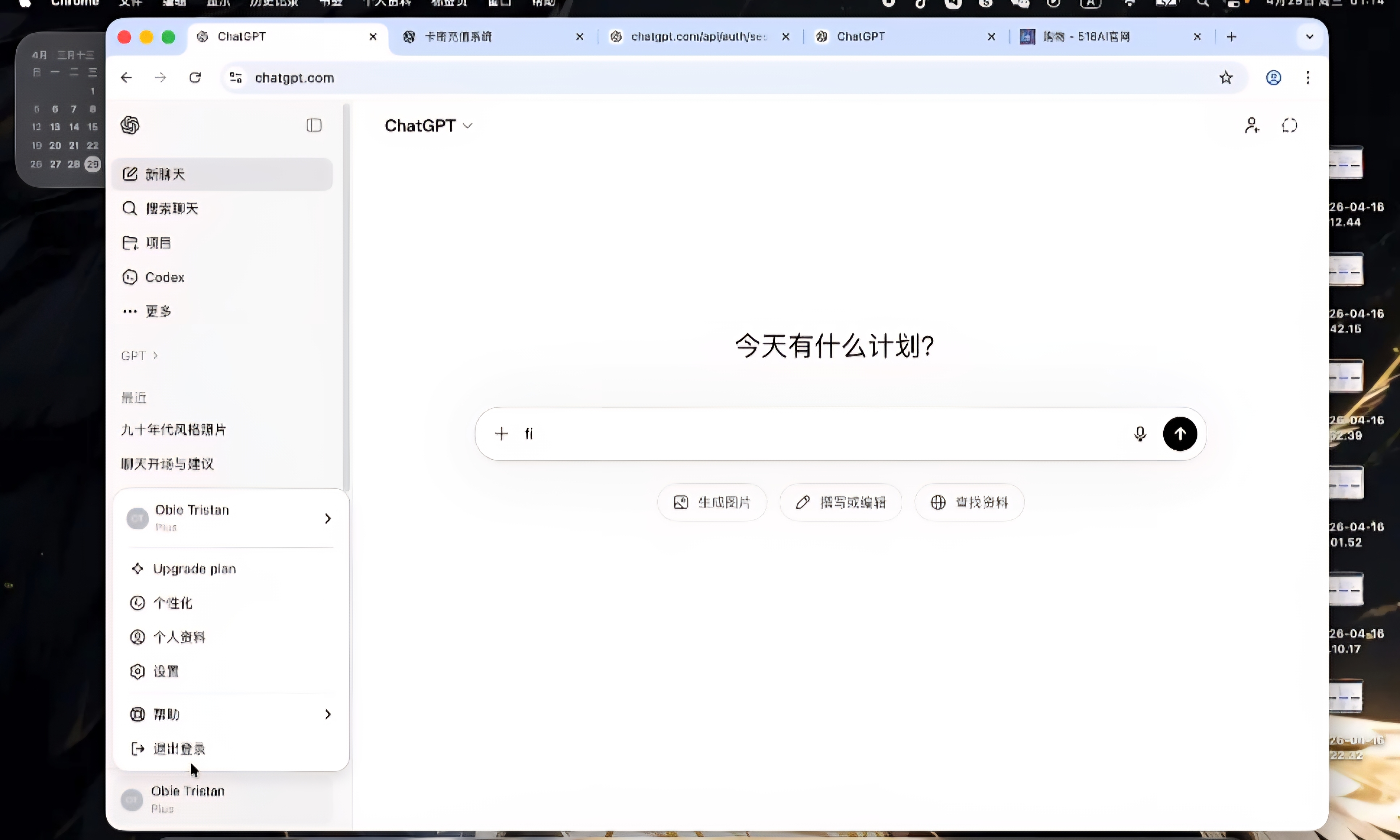Open a new browser tab with the plus button
This screenshot has height=840, width=1400.
pos(1231,37)
